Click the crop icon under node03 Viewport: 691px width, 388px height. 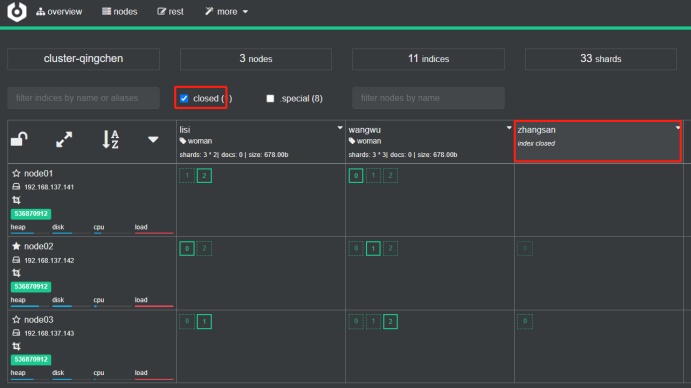pyautogui.click(x=16, y=346)
